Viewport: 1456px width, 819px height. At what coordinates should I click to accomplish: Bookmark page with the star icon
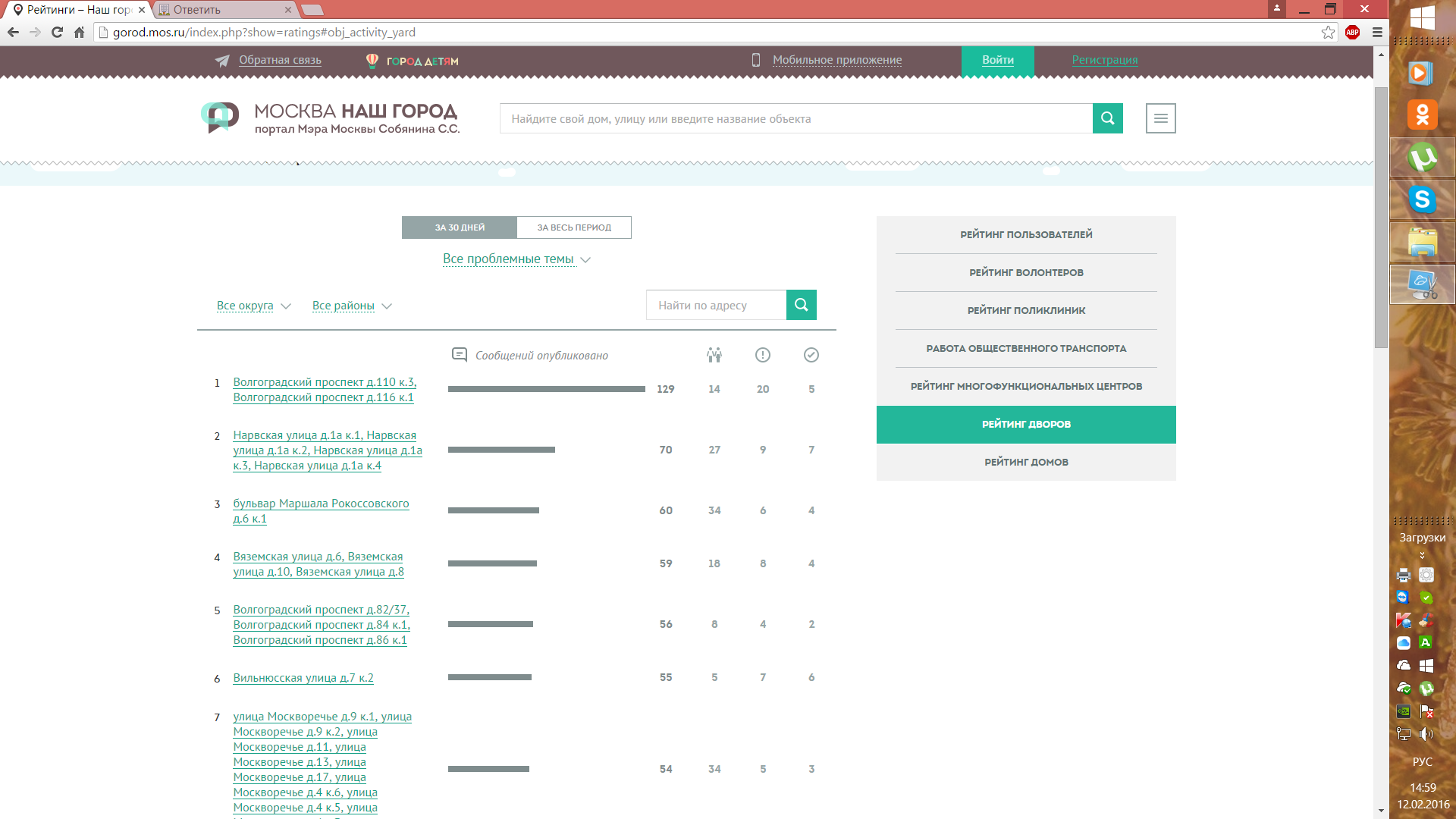click(x=1328, y=32)
